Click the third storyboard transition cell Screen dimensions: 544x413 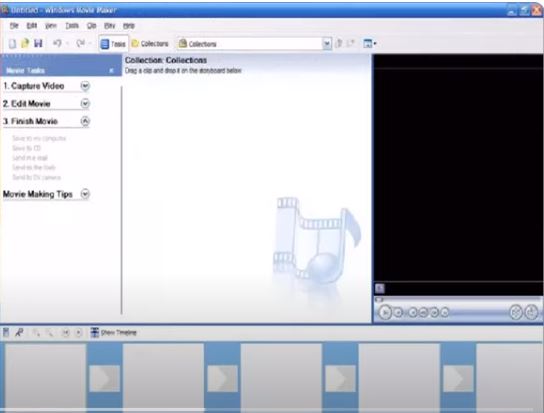[x=340, y=378]
